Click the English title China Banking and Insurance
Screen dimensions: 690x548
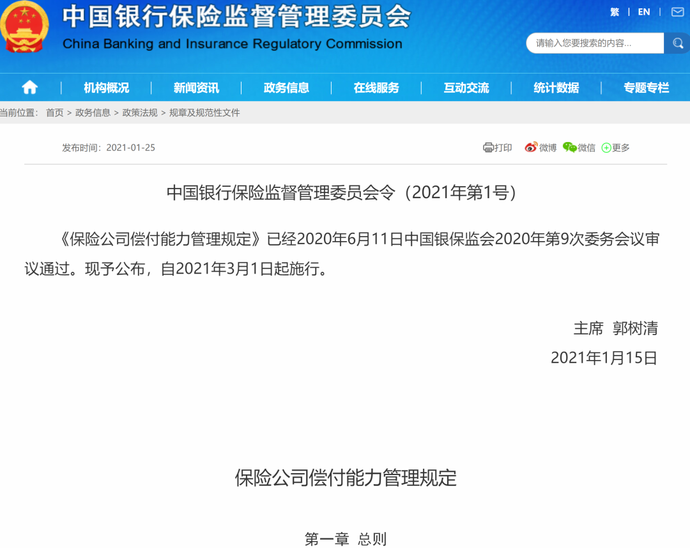[232, 44]
